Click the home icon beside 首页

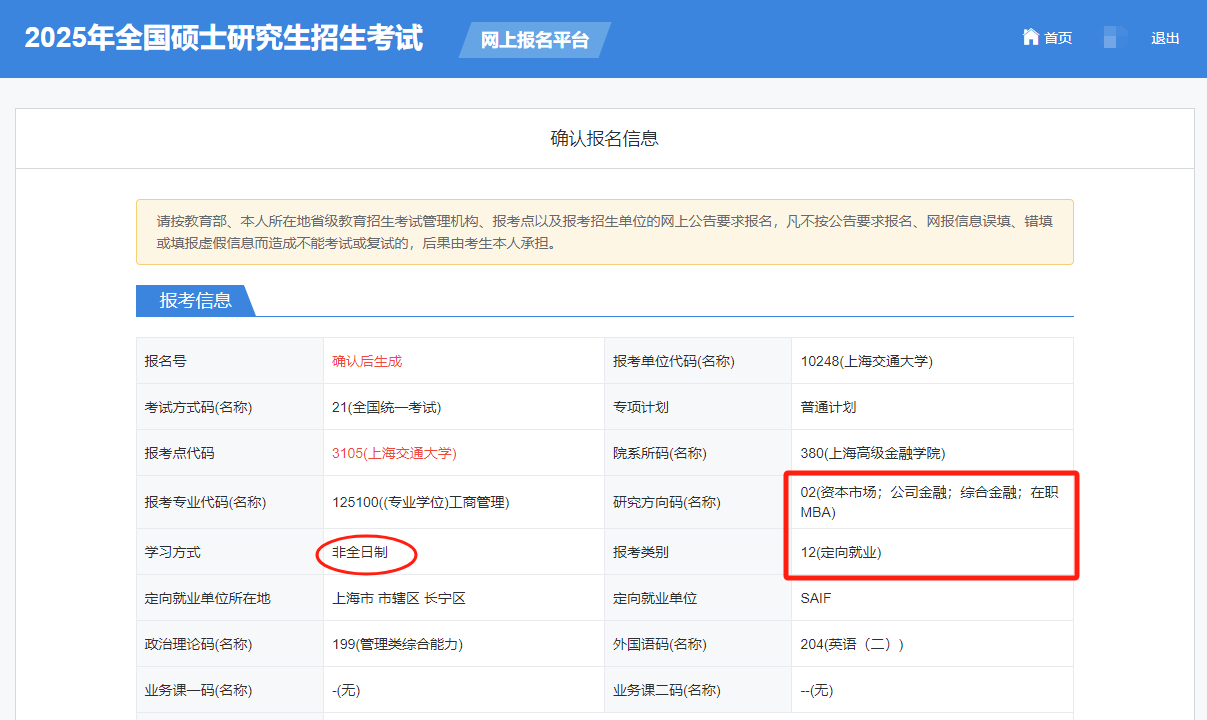1031,37
